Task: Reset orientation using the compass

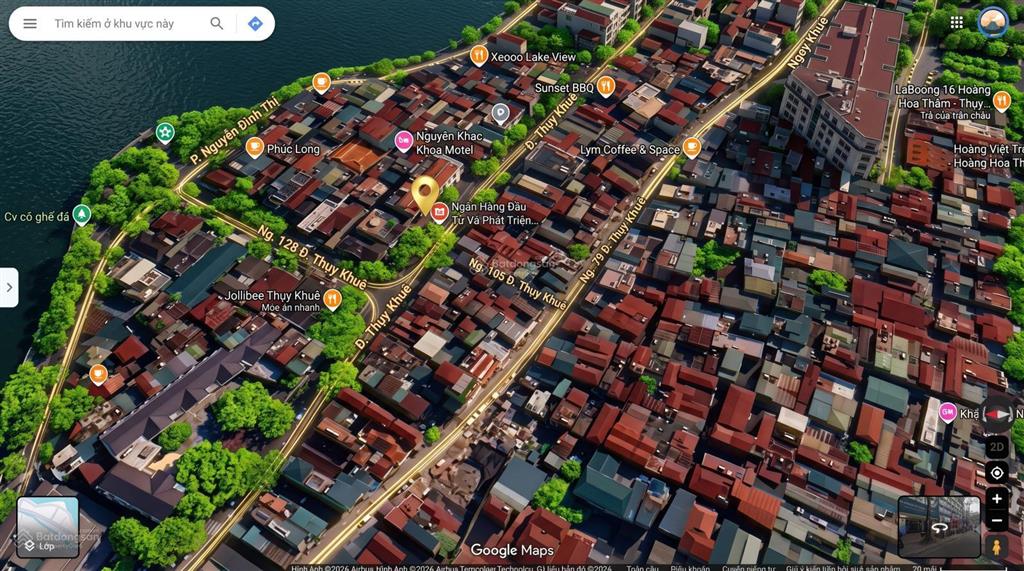Action: 997,414
